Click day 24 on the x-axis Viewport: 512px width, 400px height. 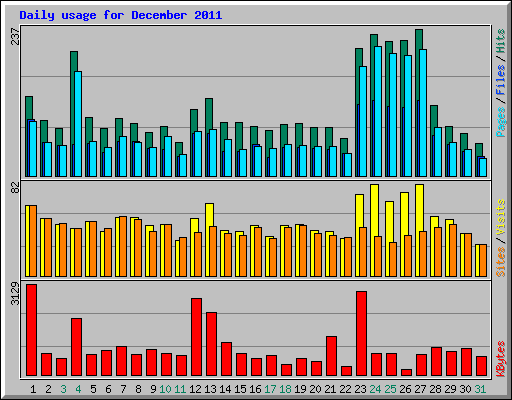click(375, 389)
